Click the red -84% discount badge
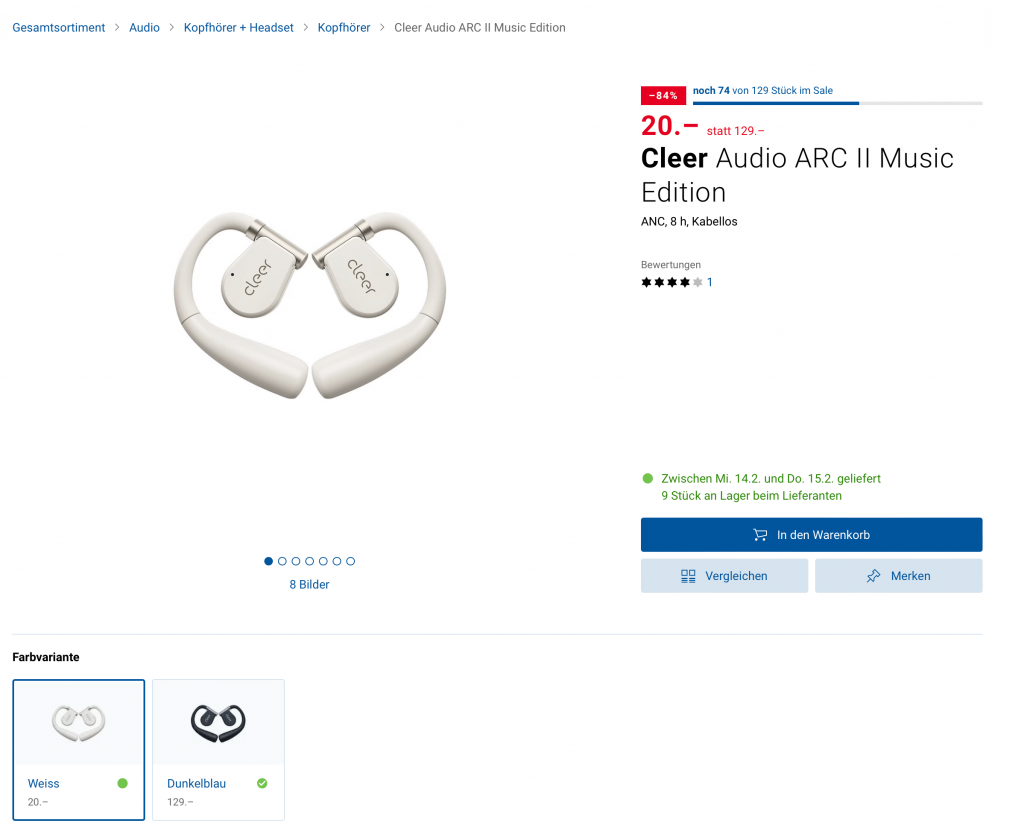This screenshot has height=832, width=1024. point(663,96)
